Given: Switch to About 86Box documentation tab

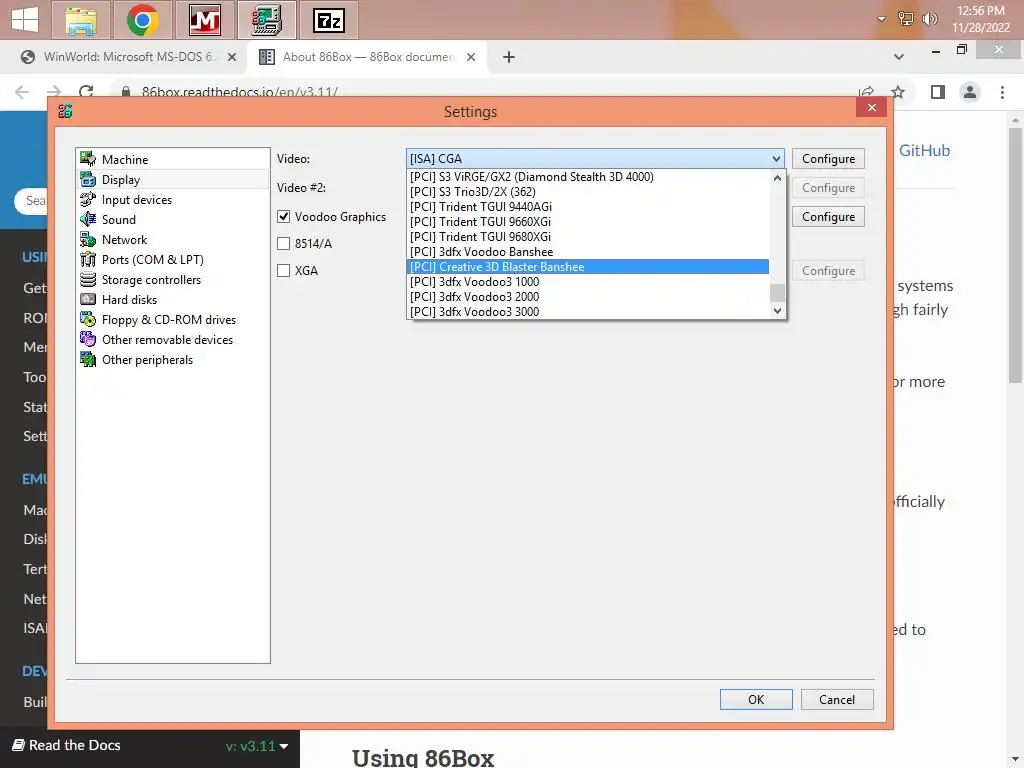Looking at the screenshot, I should coord(368,57).
